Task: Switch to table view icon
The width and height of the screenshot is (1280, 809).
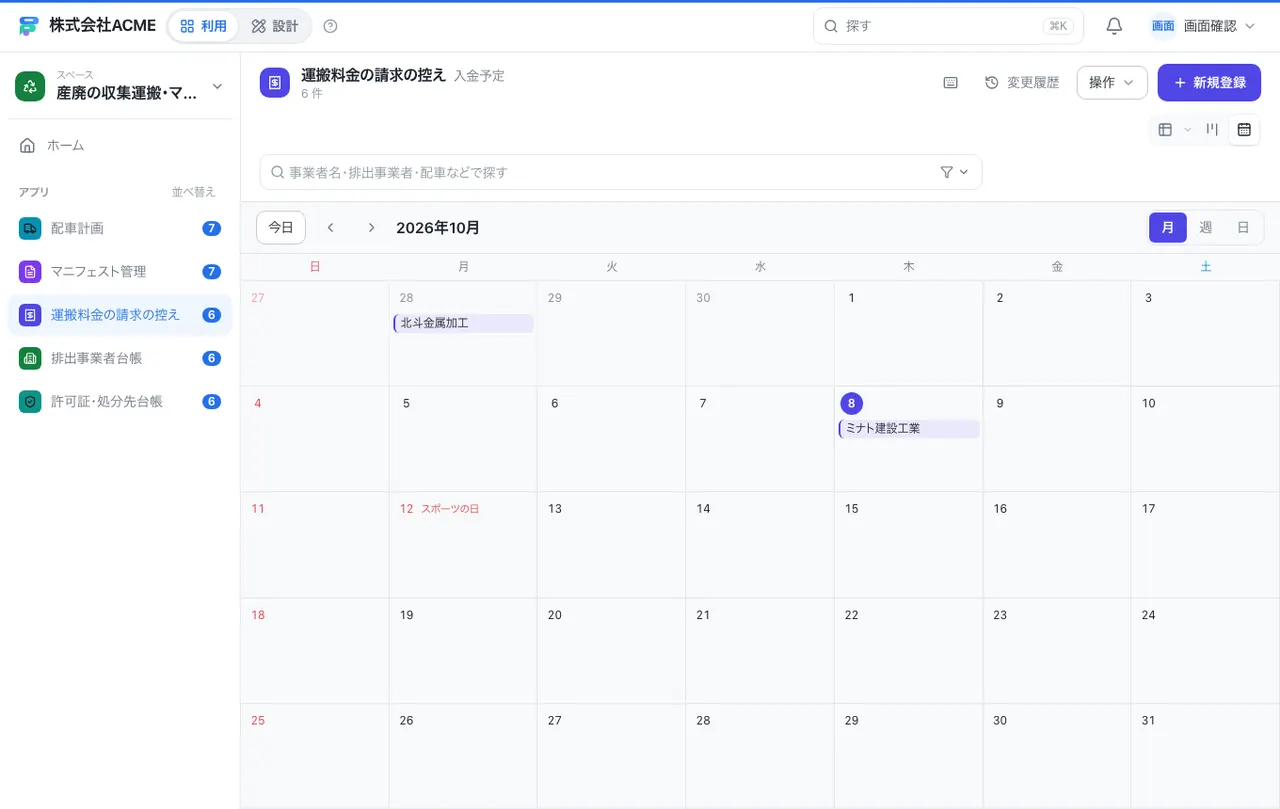Action: 1165,129
